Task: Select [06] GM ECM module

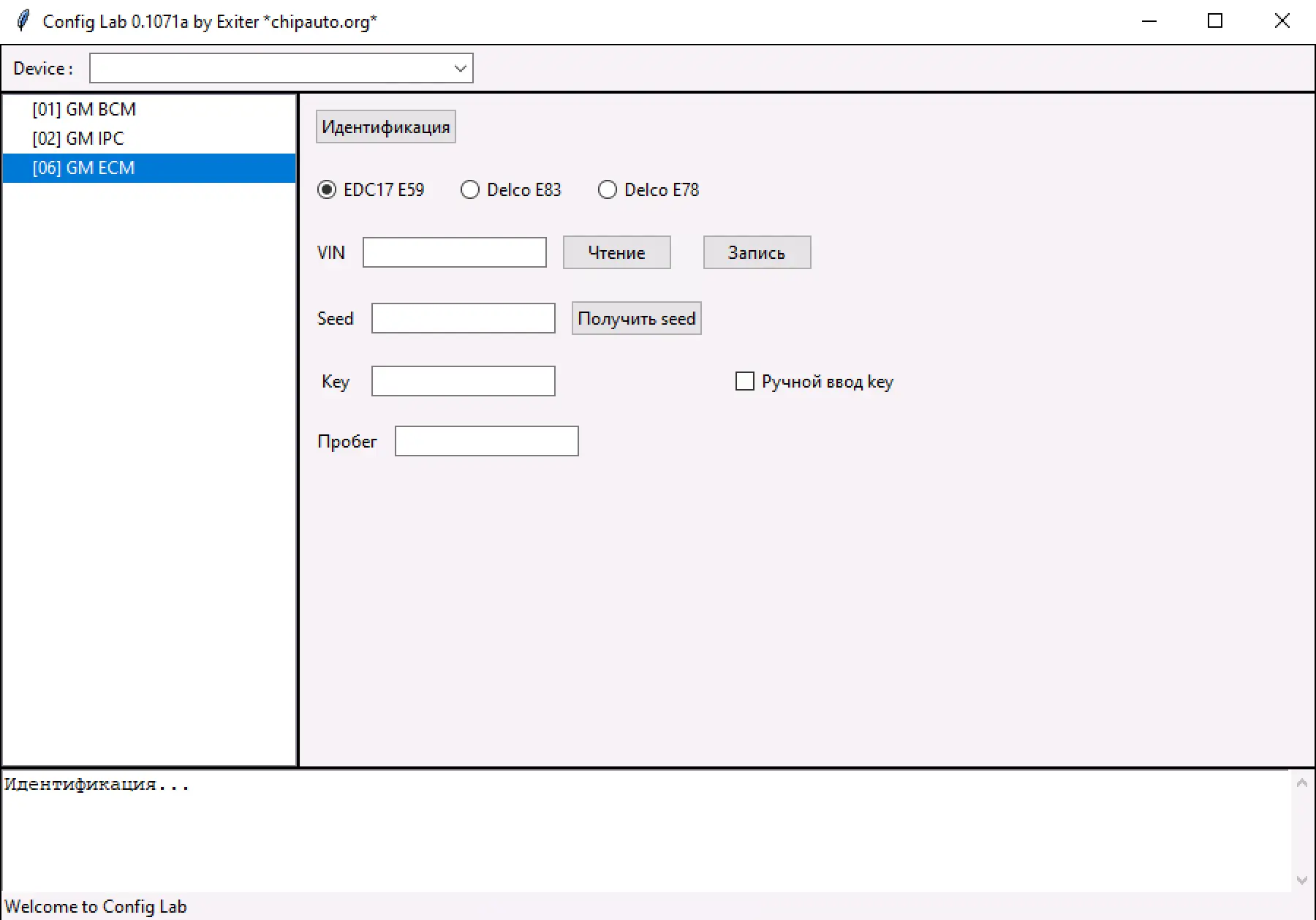Action: (84, 168)
